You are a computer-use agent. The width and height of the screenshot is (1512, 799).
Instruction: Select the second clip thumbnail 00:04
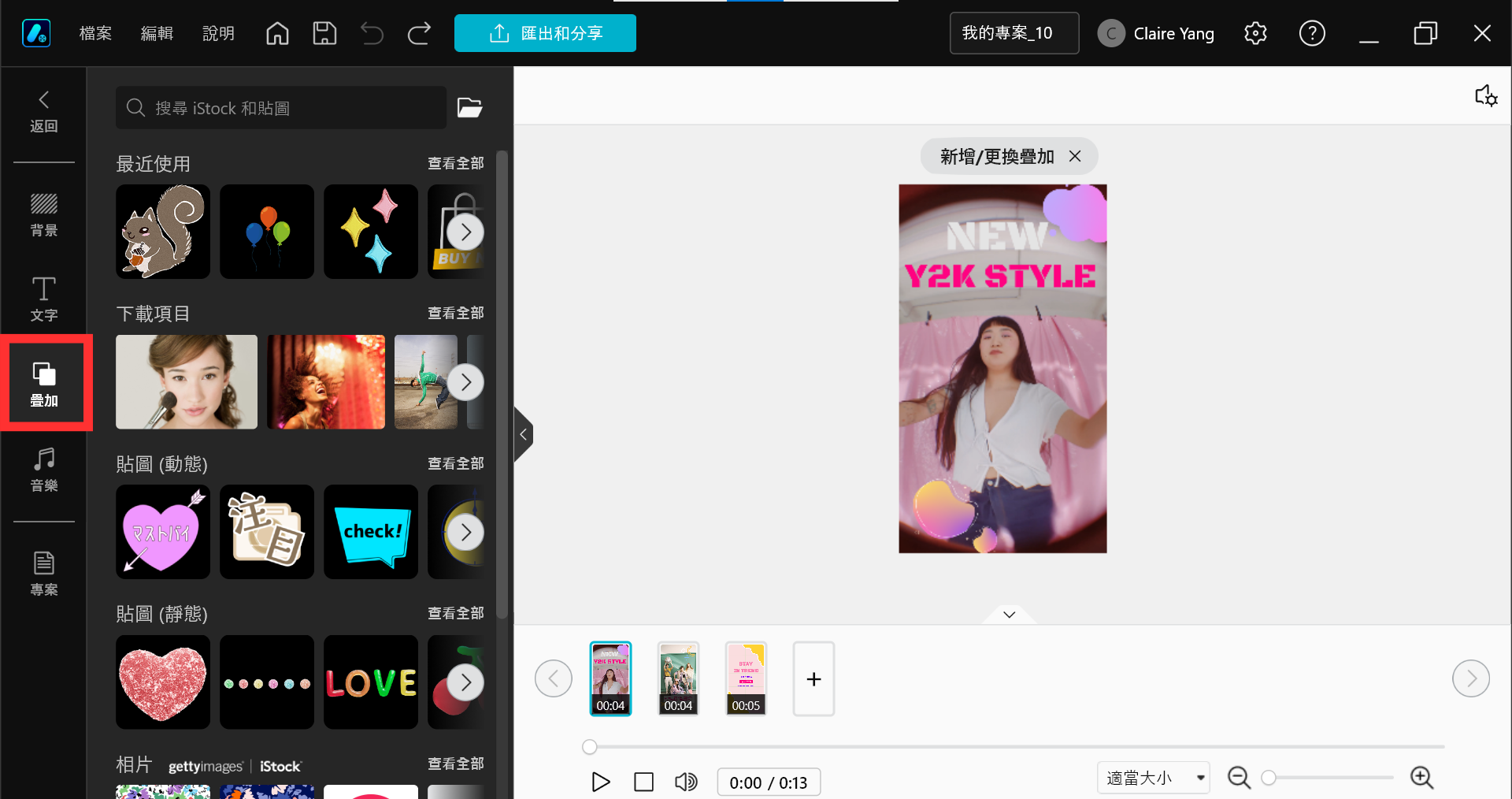point(678,678)
